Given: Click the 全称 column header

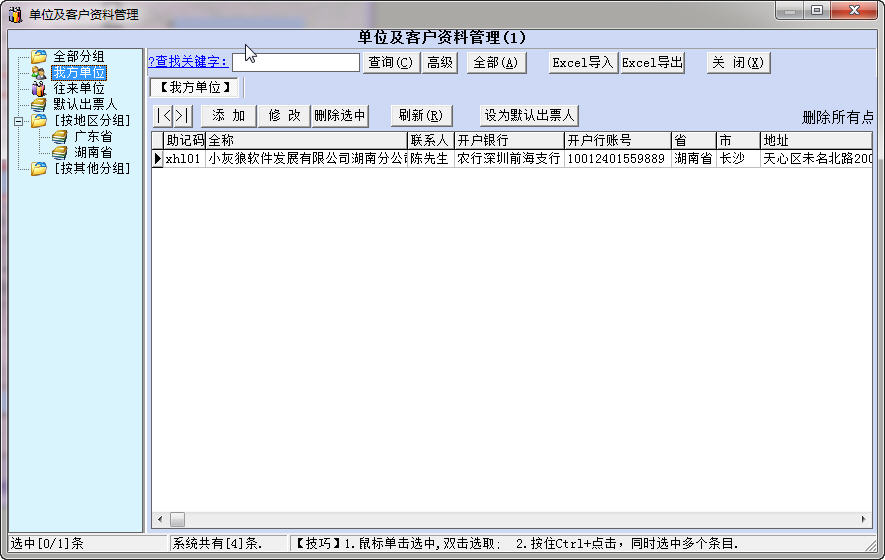Looking at the screenshot, I should click(305, 141).
